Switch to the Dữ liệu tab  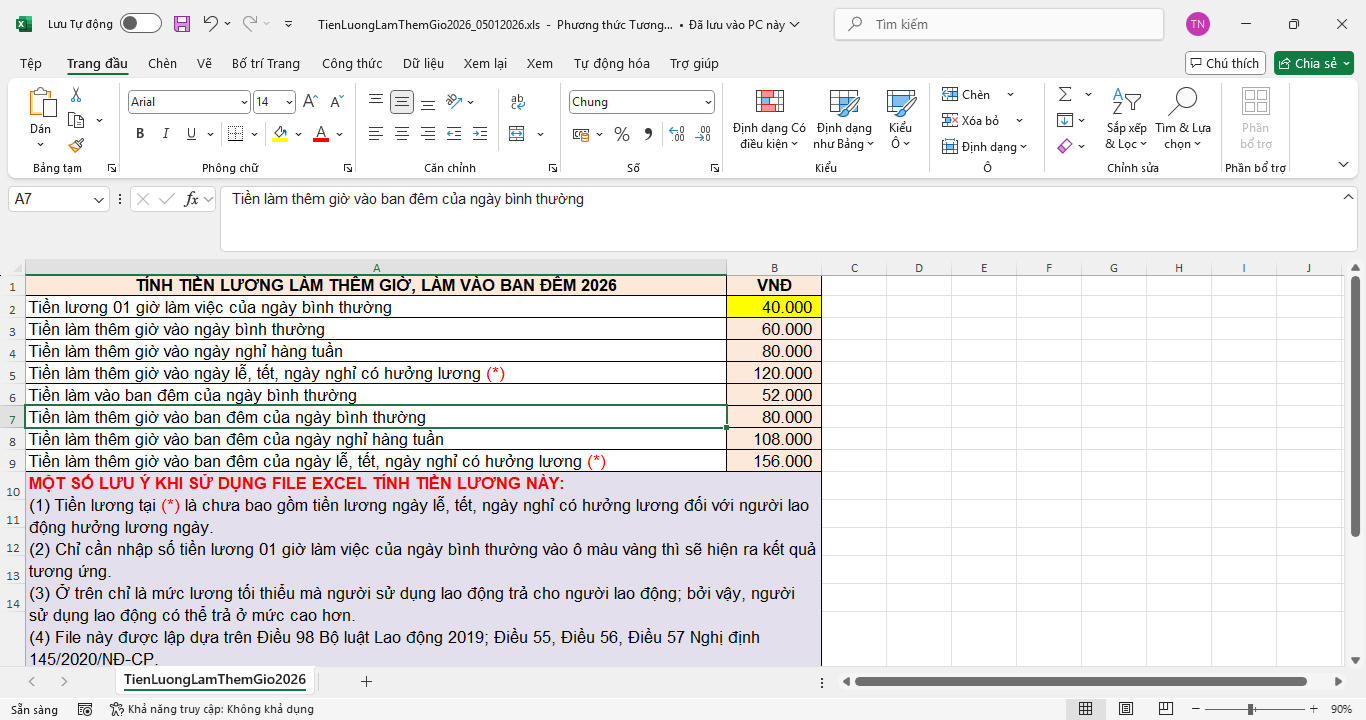point(423,64)
